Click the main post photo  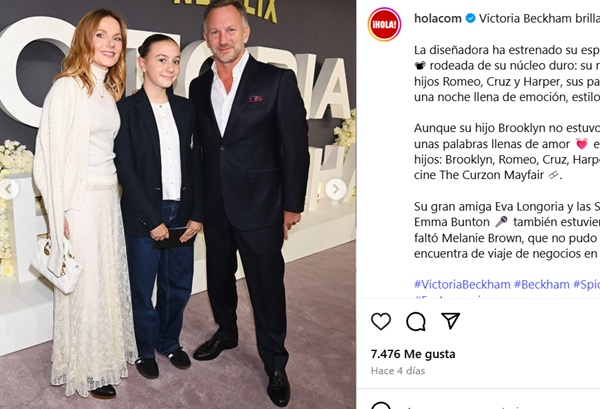pos(178,204)
